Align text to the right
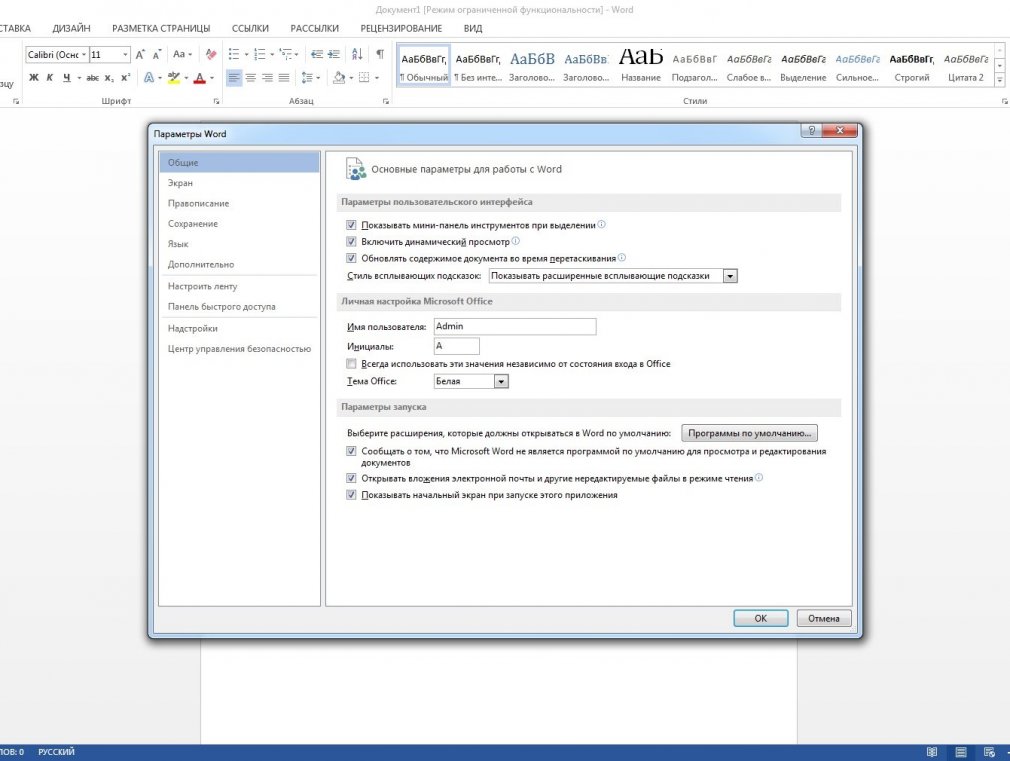 [x=267, y=78]
